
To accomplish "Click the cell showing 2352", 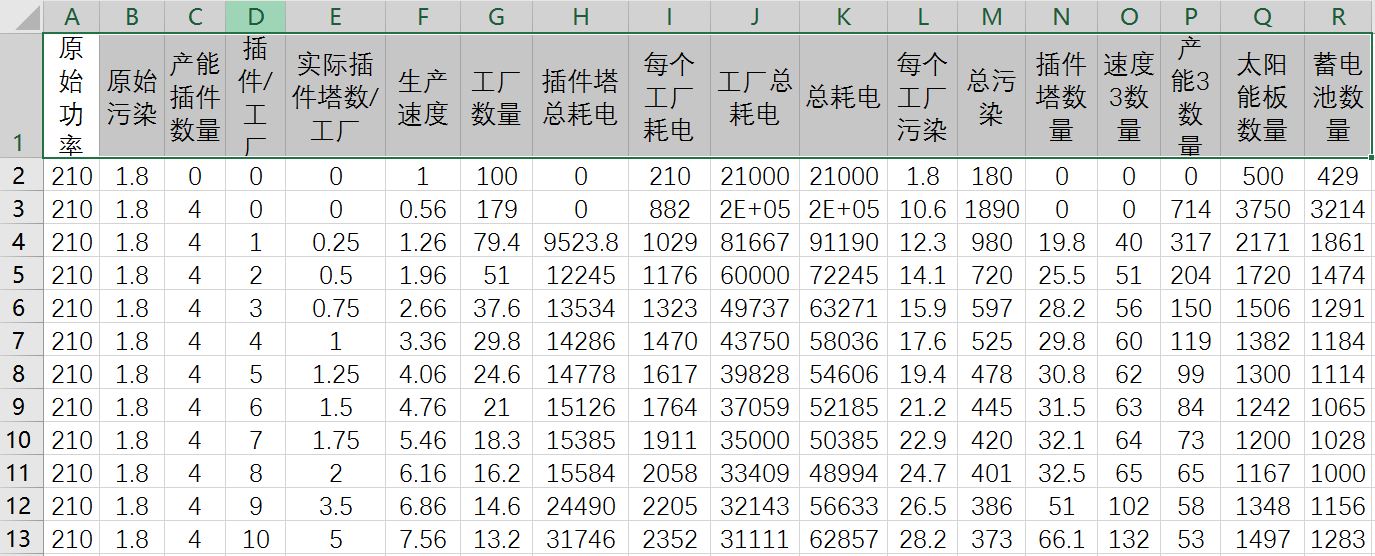I will point(669,539).
